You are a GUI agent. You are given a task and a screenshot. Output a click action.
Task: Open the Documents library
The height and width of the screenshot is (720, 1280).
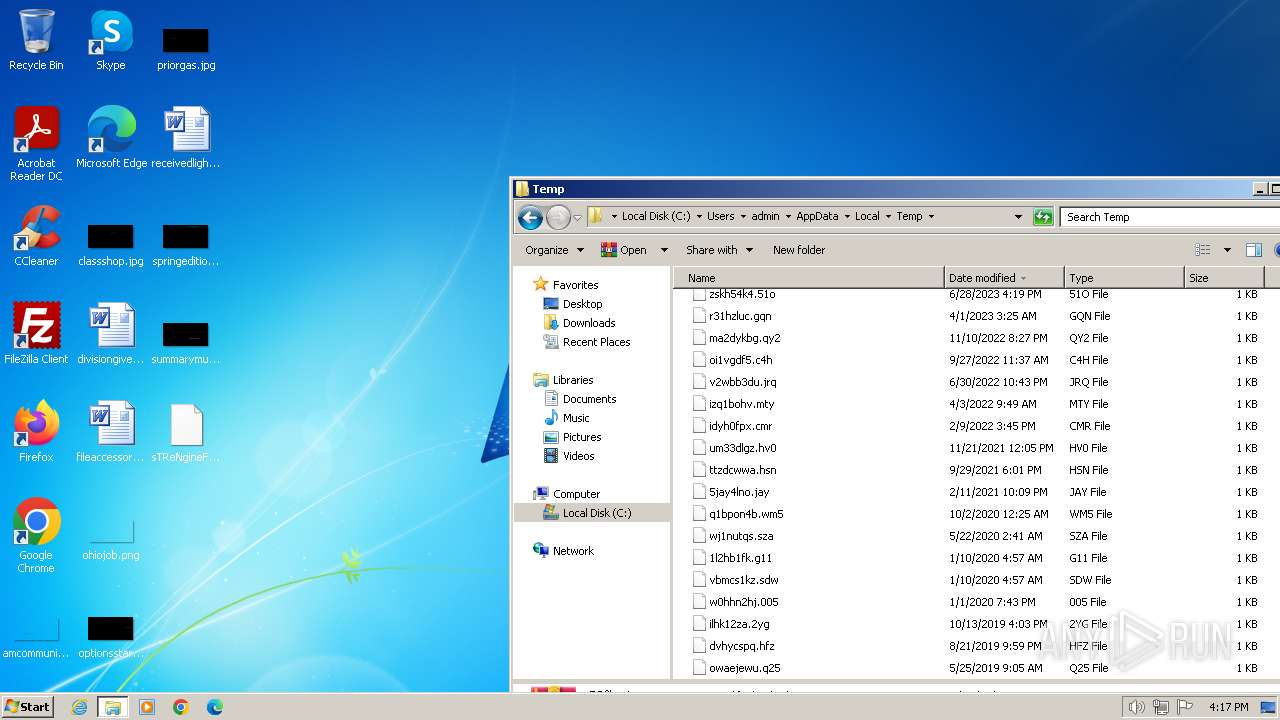589,399
